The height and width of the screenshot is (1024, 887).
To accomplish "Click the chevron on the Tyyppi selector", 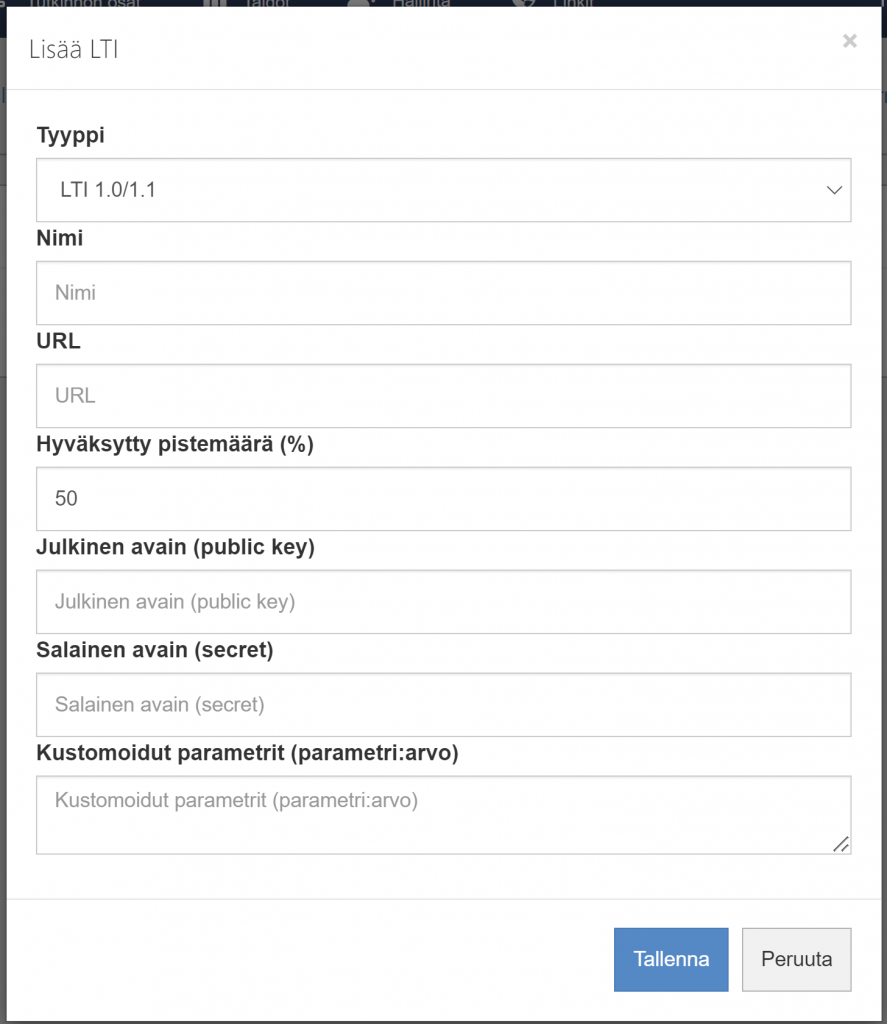I will point(833,190).
